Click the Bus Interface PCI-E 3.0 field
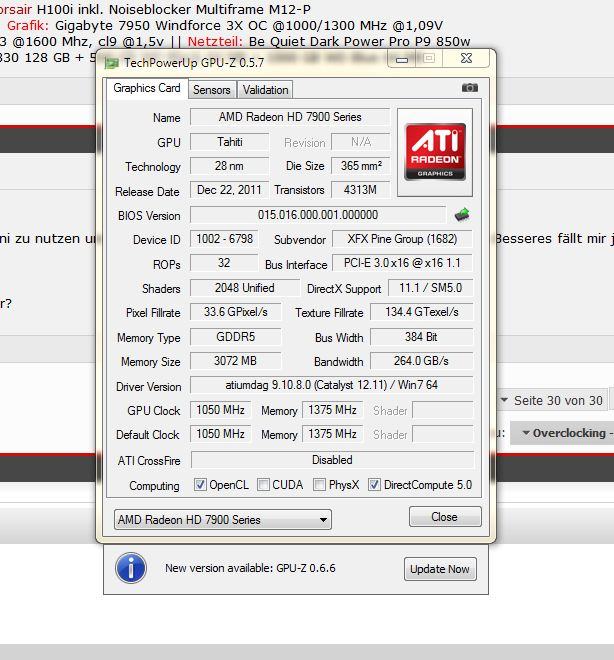Image resolution: width=614 pixels, height=660 pixels. tap(402, 263)
